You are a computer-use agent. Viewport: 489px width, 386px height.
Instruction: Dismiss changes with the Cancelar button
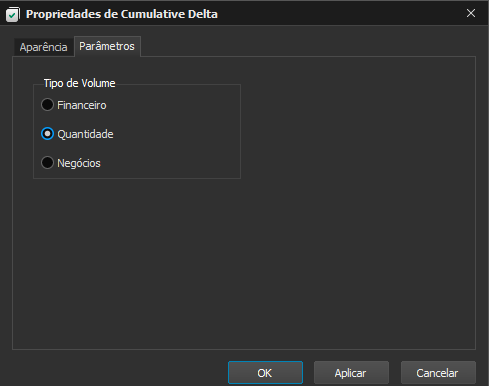coord(438,373)
